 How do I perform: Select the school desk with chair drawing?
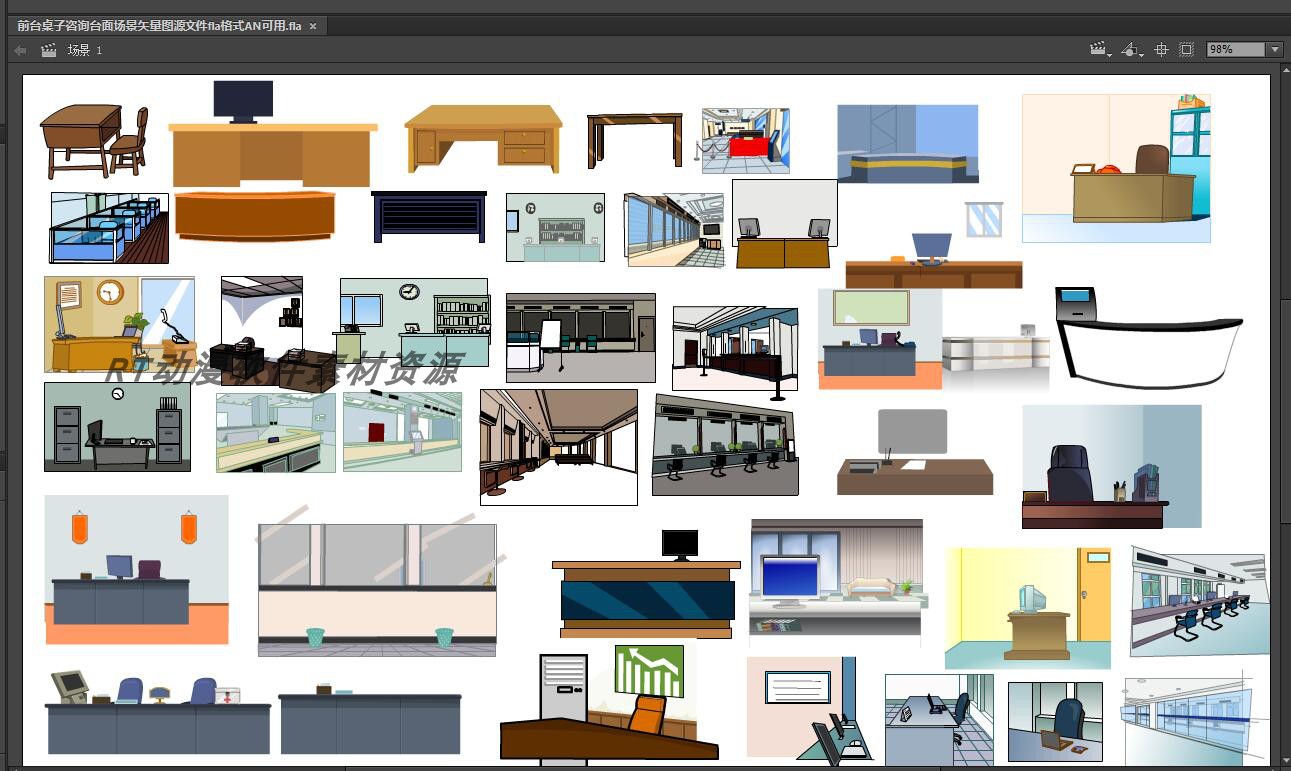tap(94, 141)
